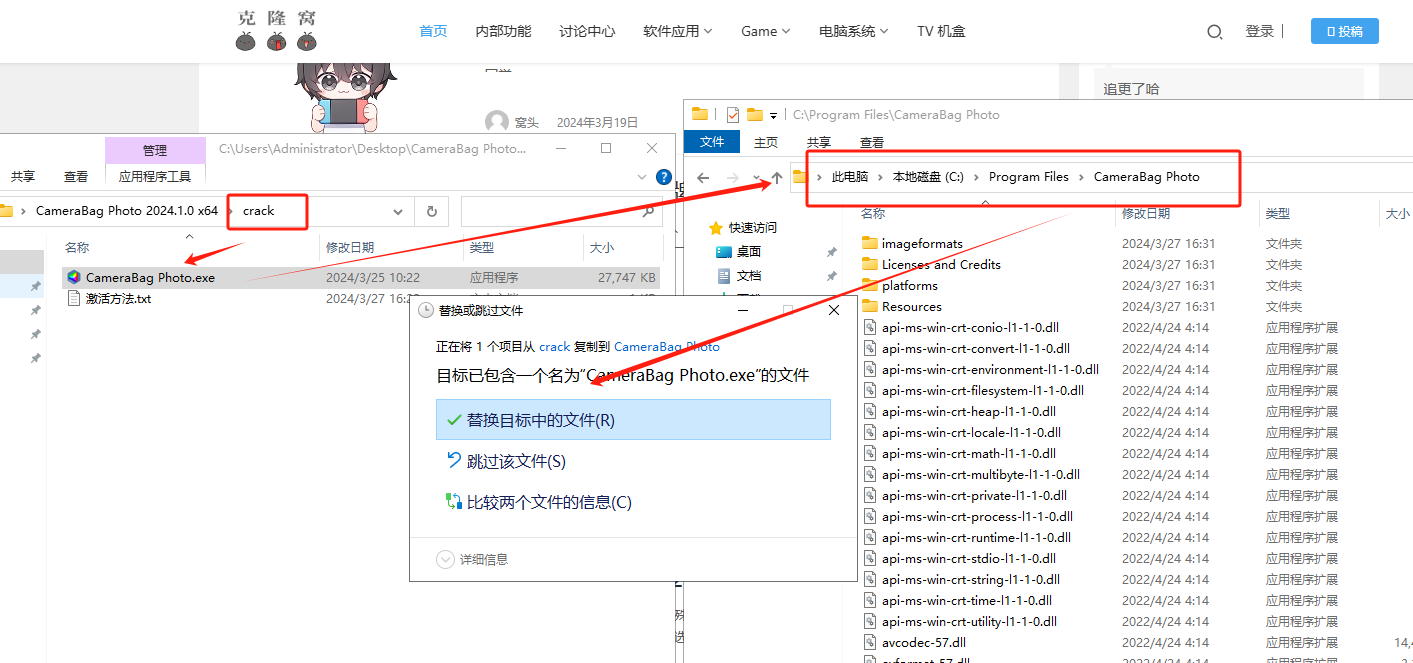
Task: Click the Program Files breadcrumb
Action: click(x=1029, y=176)
